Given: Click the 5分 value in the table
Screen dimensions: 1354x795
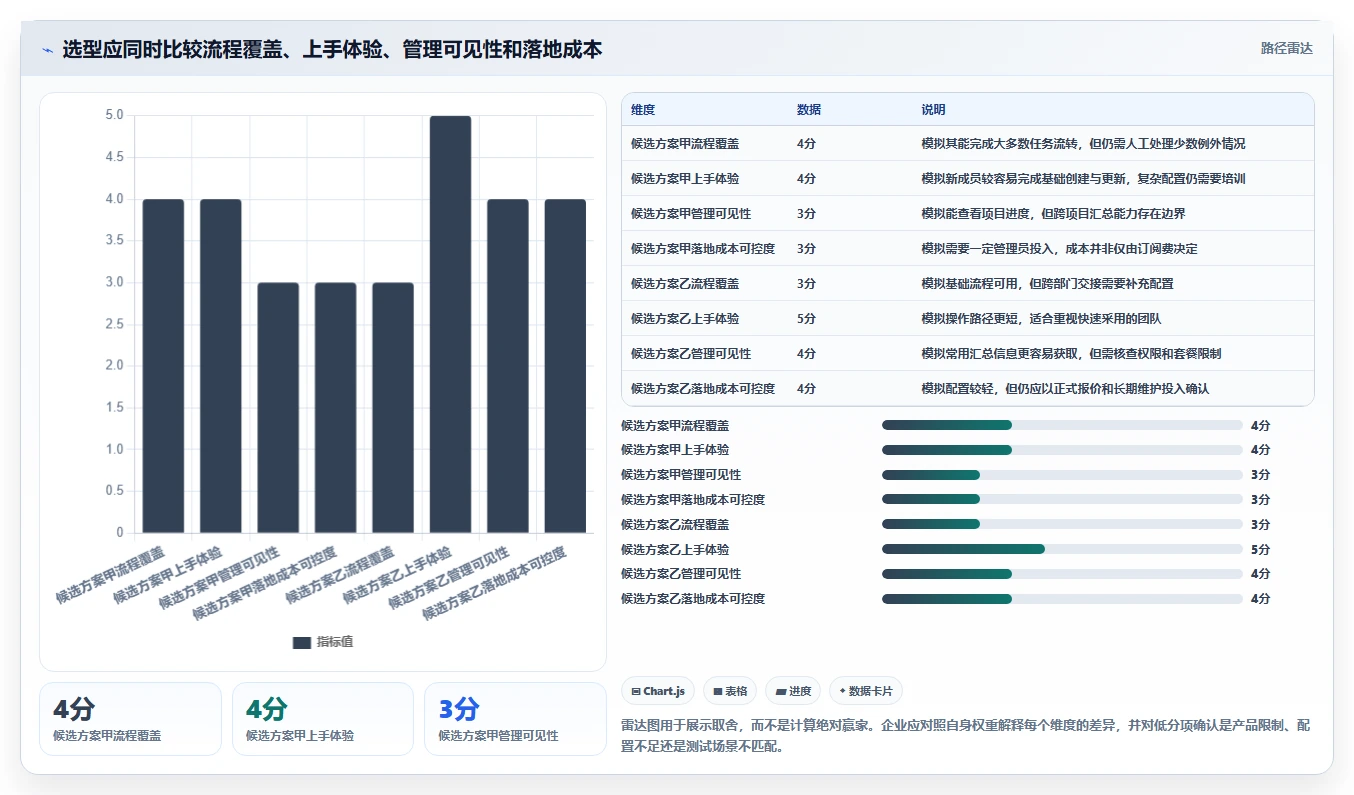Looking at the screenshot, I should (x=806, y=319).
